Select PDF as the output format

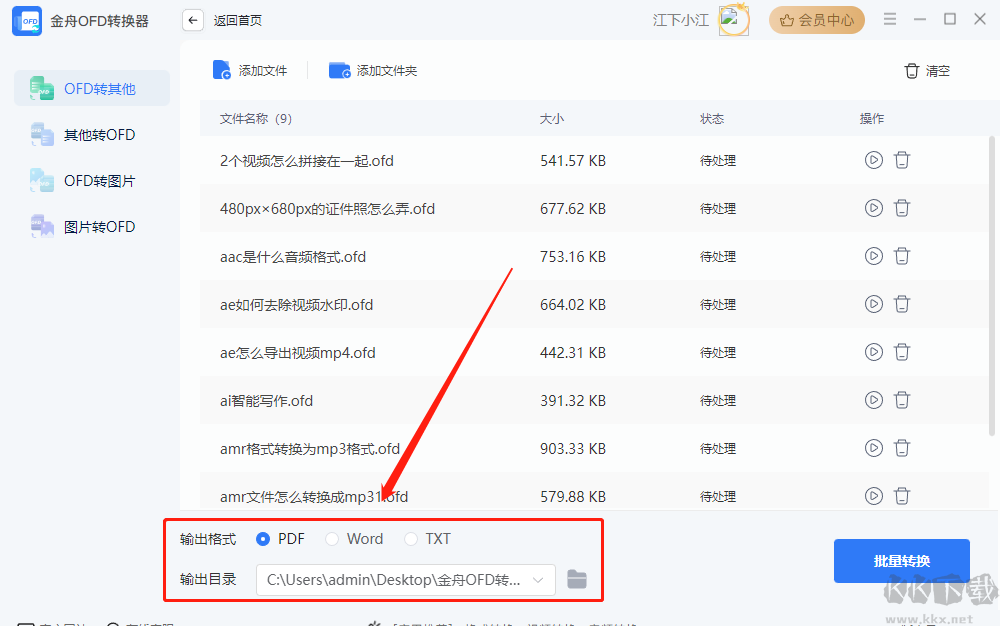261,538
